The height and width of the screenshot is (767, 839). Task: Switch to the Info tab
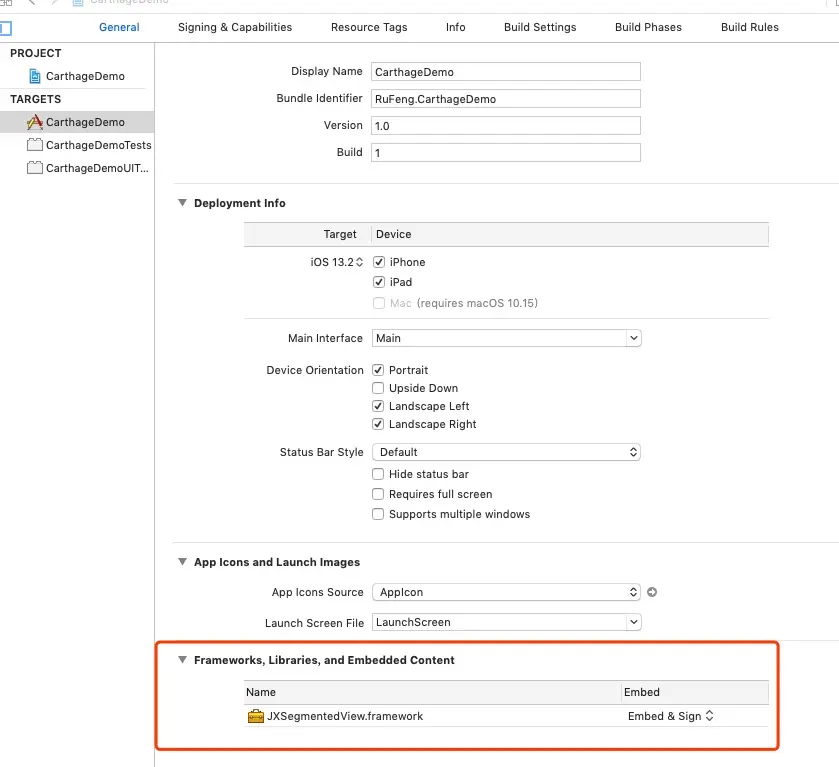[x=455, y=27]
